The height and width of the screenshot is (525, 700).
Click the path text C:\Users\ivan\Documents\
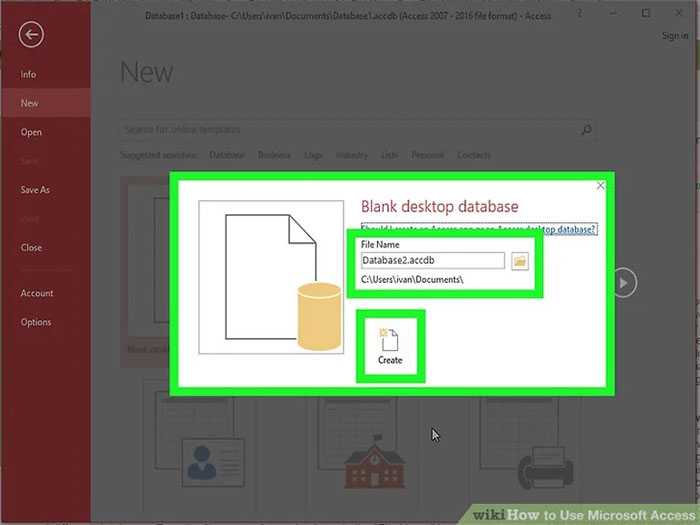pyautogui.click(x=412, y=280)
